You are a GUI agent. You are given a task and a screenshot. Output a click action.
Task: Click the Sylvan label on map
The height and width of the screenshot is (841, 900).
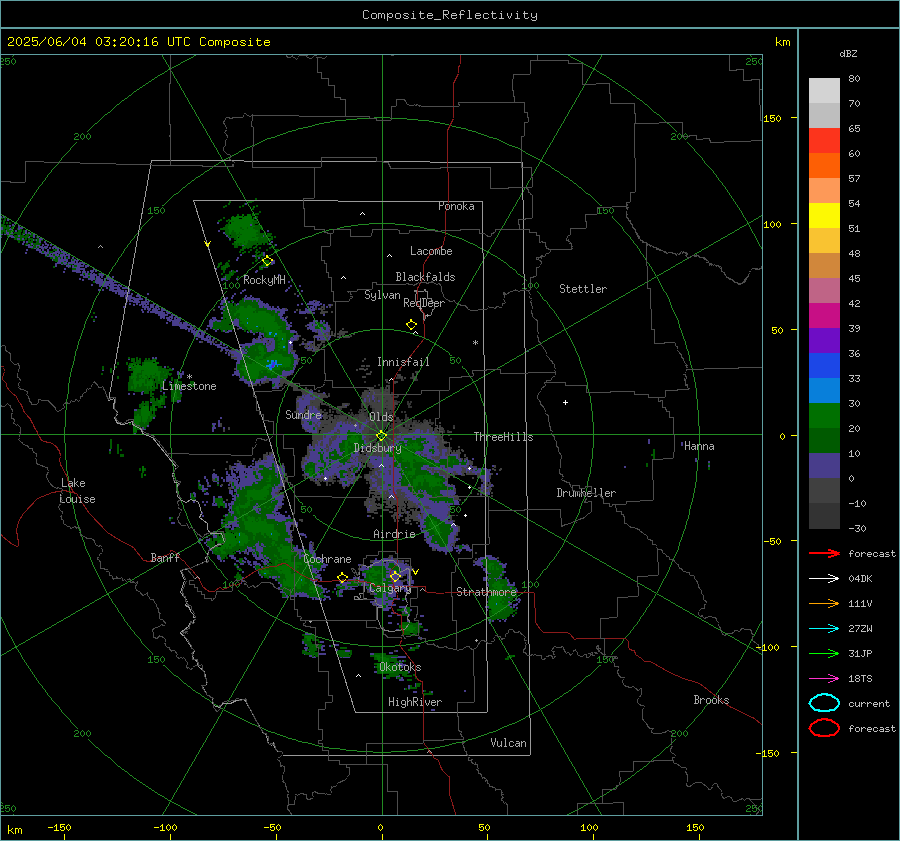(x=382, y=295)
